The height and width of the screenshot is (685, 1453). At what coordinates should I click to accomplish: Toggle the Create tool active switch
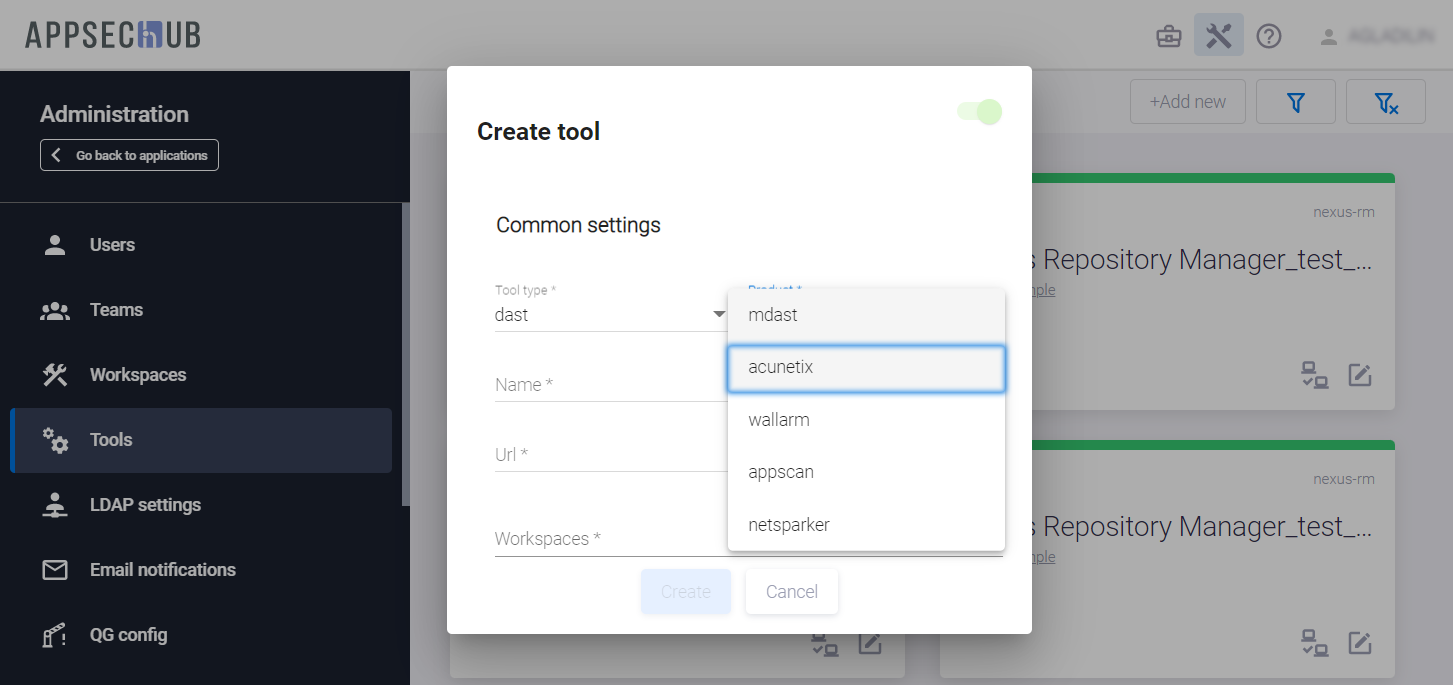(x=980, y=112)
